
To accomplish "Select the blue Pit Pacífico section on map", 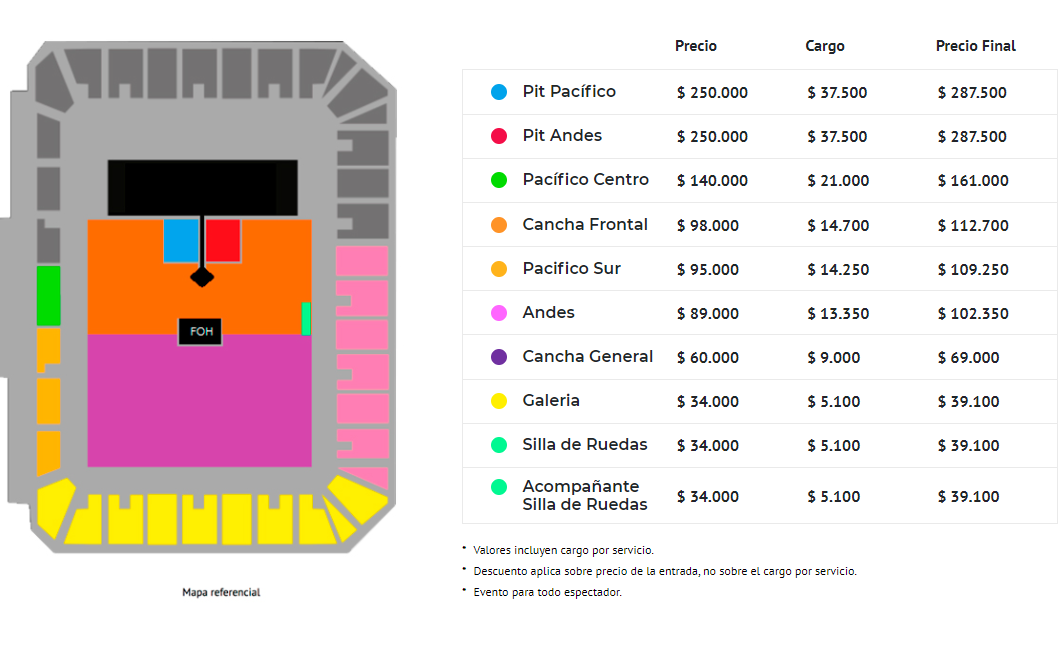I will coord(181,241).
